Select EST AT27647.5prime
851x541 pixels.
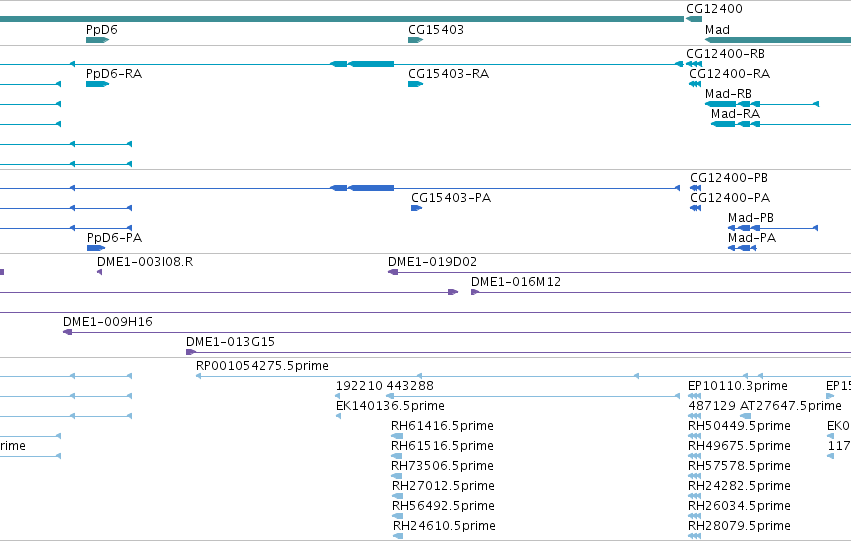tap(791, 406)
